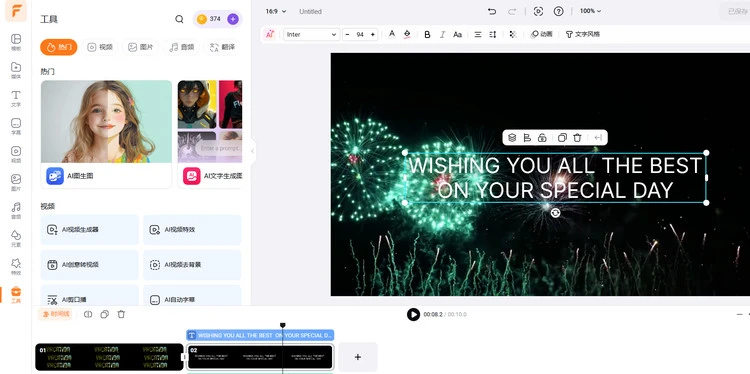Redo the last undone action
Screen dimensions: 750x374
[512, 11]
